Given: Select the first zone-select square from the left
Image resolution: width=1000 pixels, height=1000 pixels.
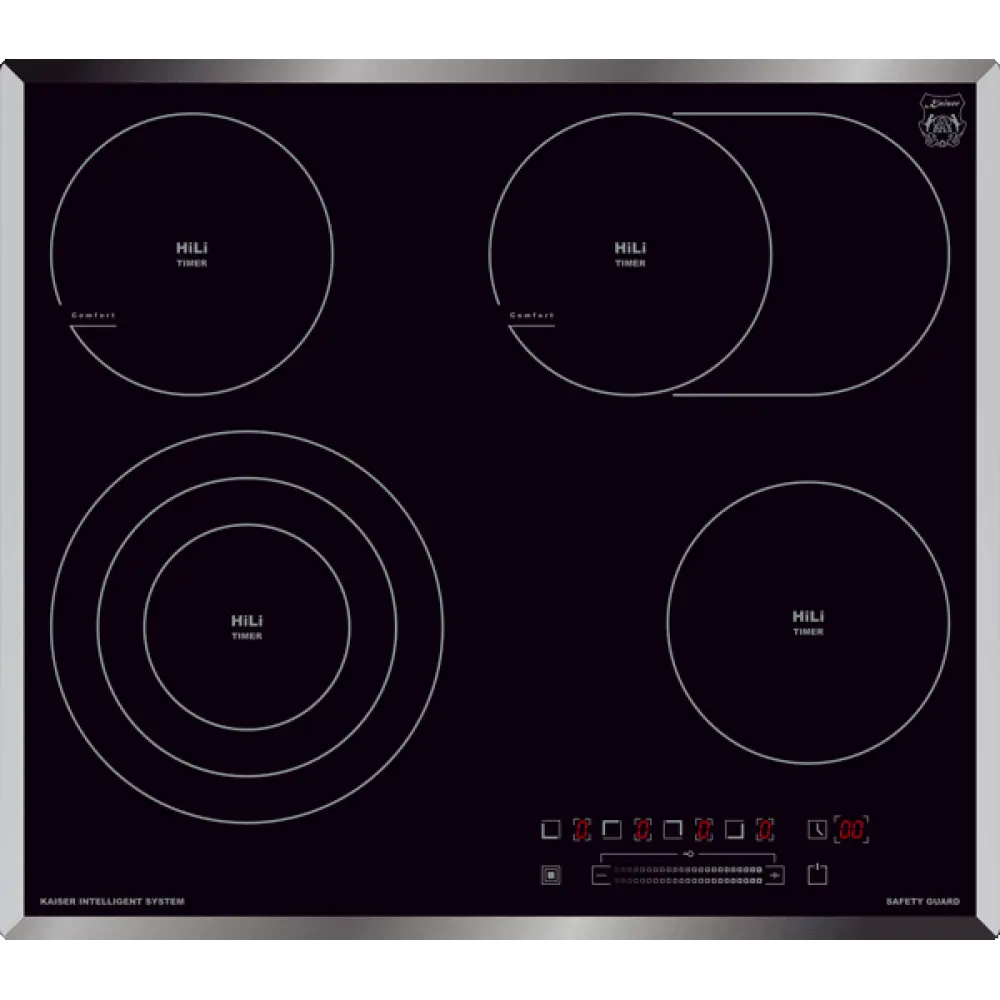Looking at the screenshot, I should click(550, 829).
